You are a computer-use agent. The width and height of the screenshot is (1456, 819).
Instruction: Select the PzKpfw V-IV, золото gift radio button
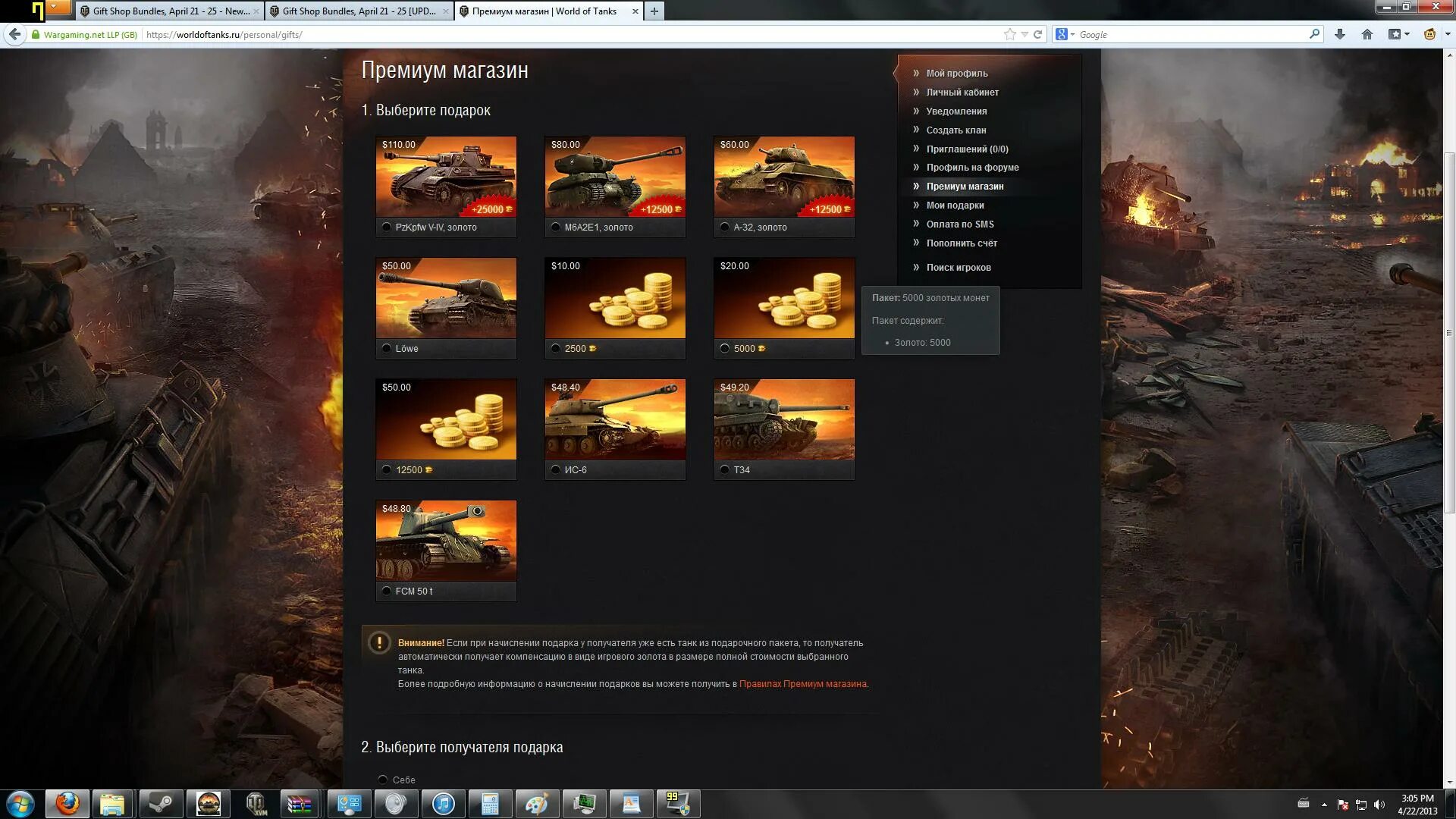(x=387, y=227)
